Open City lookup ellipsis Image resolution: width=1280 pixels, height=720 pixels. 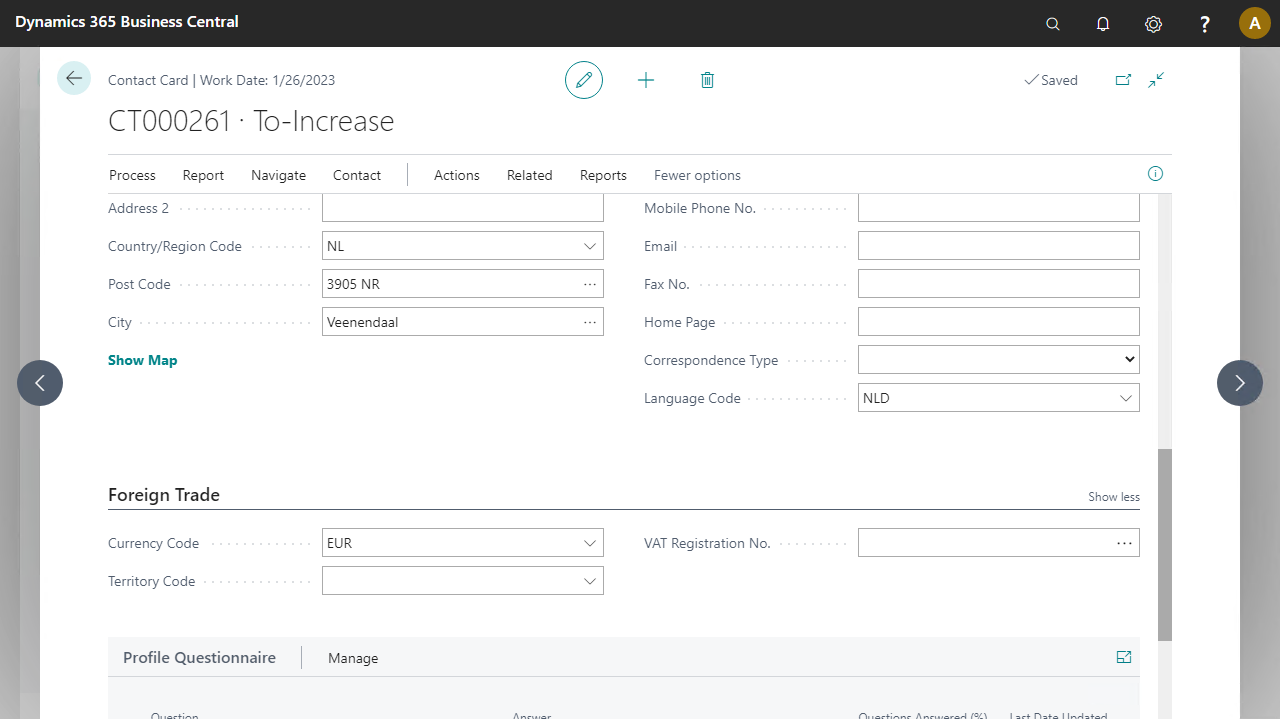[590, 322]
